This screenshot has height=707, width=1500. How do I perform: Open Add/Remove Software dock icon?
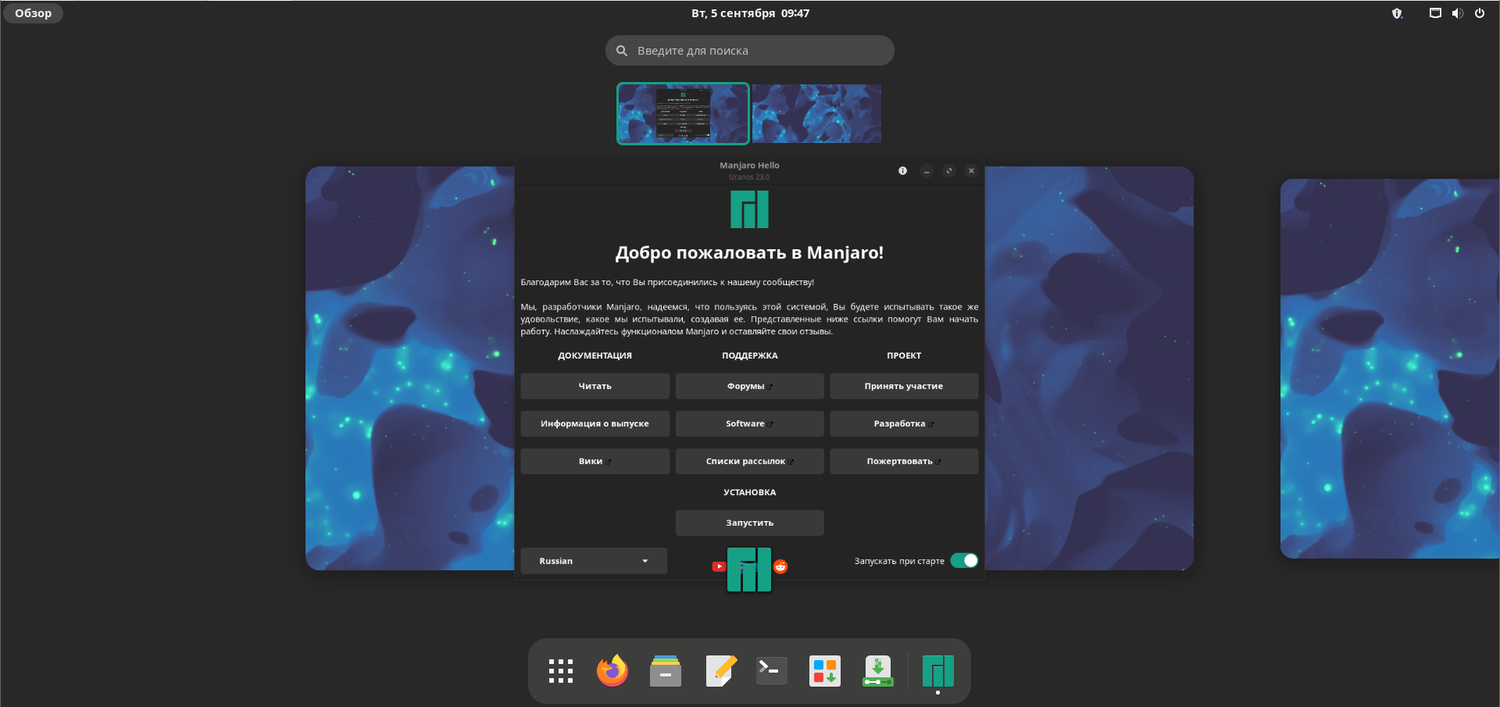pyautogui.click(x=825, y=671)
